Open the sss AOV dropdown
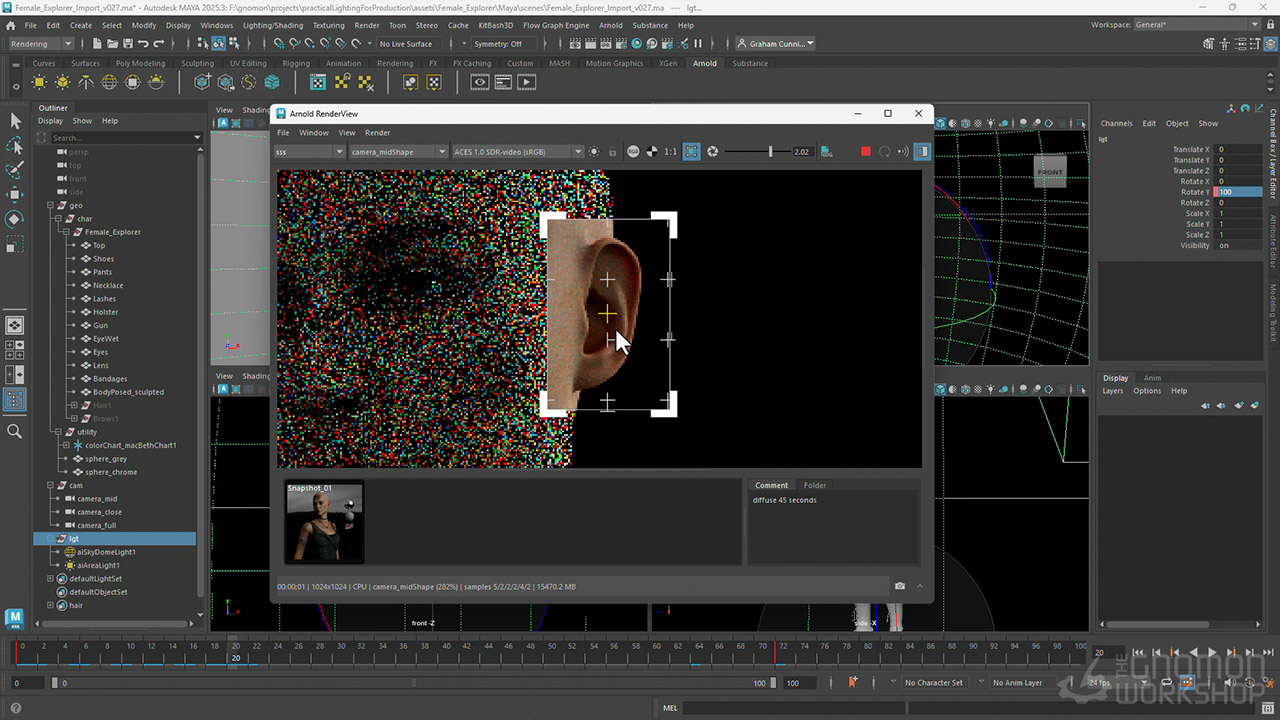 click(310, 152)
